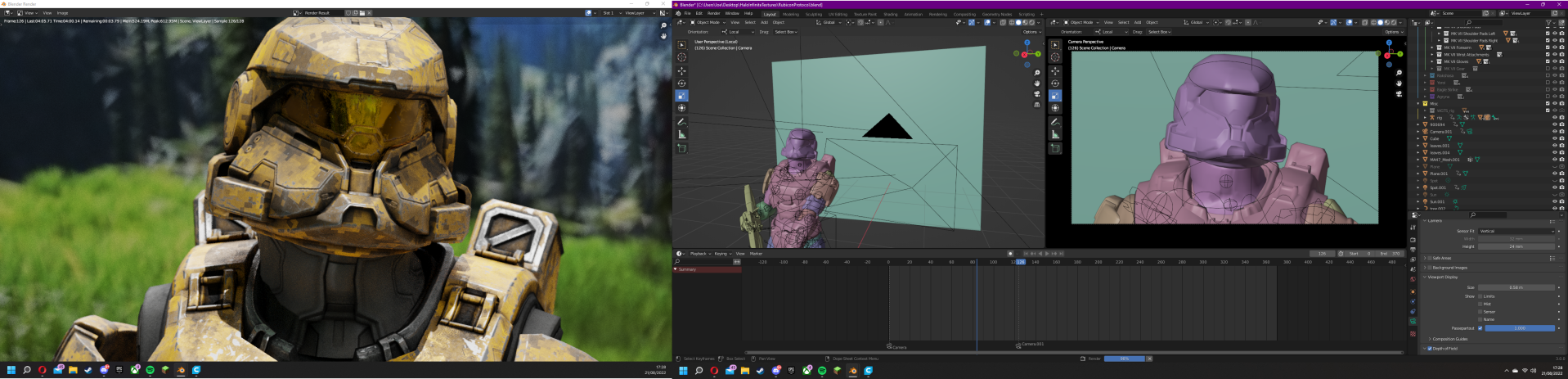
Task: Open the Image menu in the Render window
Action: tap(62, 13)
